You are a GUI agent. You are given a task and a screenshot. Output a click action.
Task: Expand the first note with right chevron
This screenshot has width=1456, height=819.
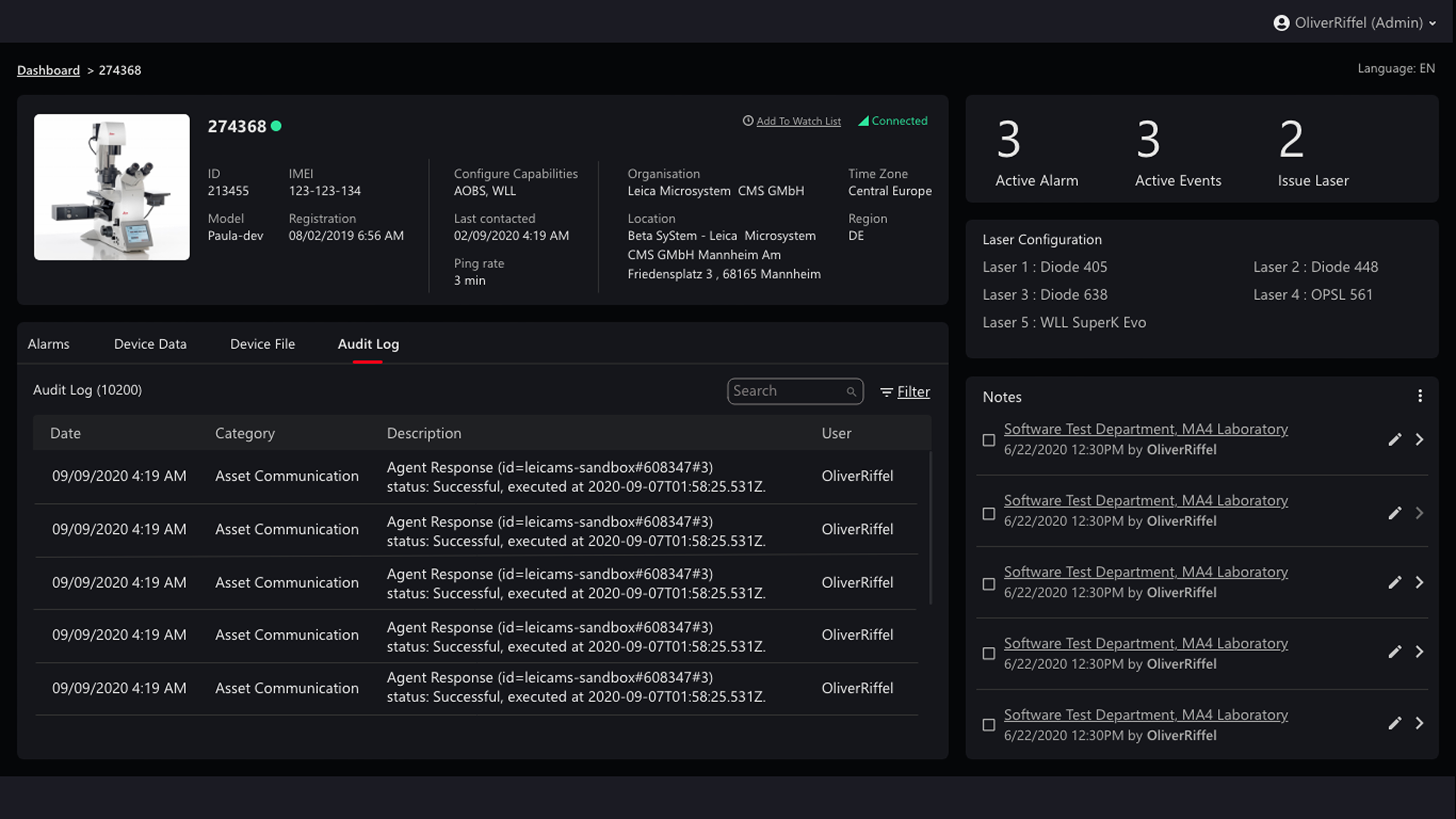coord(1419,439)
